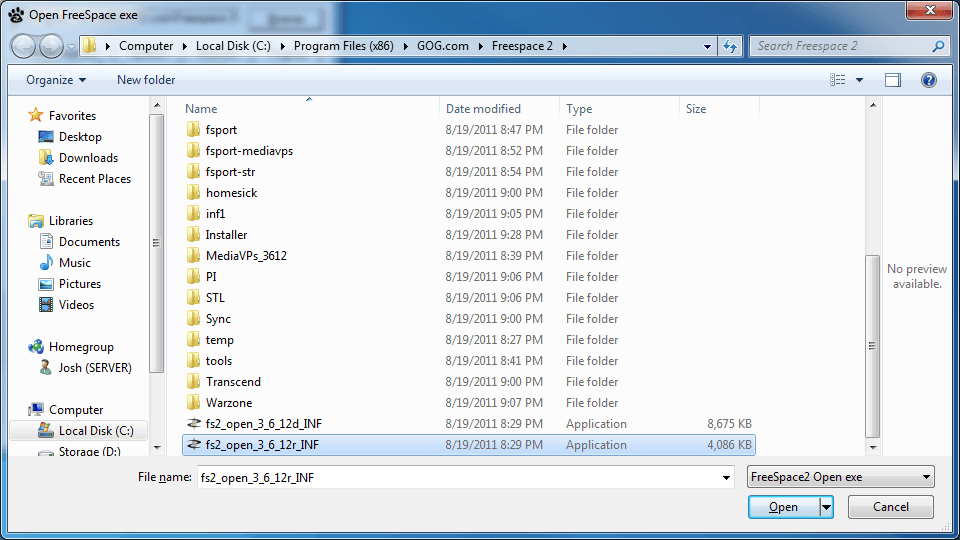Click the homesick folder icon
The image size is (960, 540).
click(x=193, y=193)
